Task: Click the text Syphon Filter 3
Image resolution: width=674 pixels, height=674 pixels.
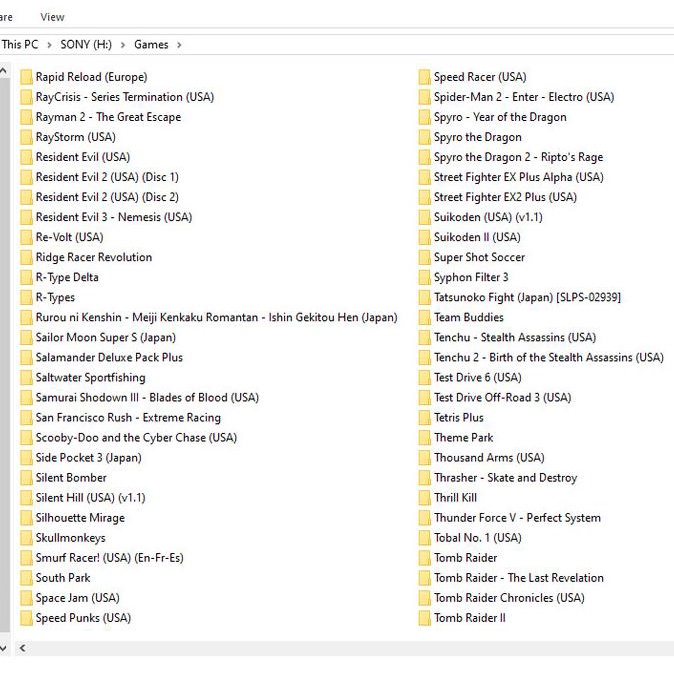Action: click(471, 277)
